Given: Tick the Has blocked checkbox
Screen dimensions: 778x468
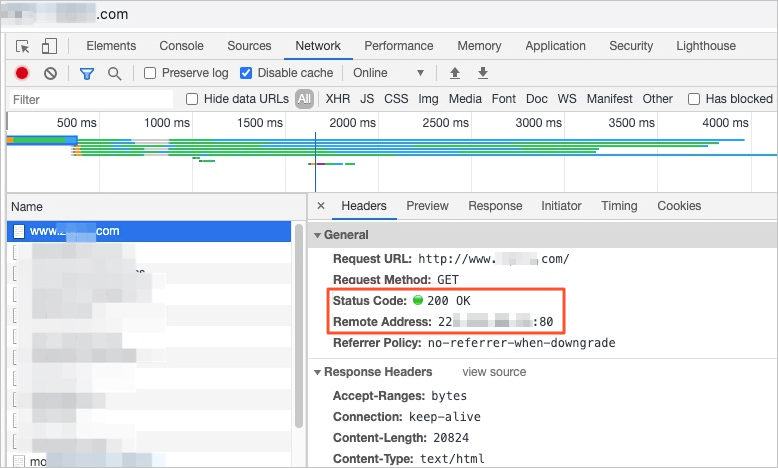Looking at the screenshot, I should (x=694, y=99).
